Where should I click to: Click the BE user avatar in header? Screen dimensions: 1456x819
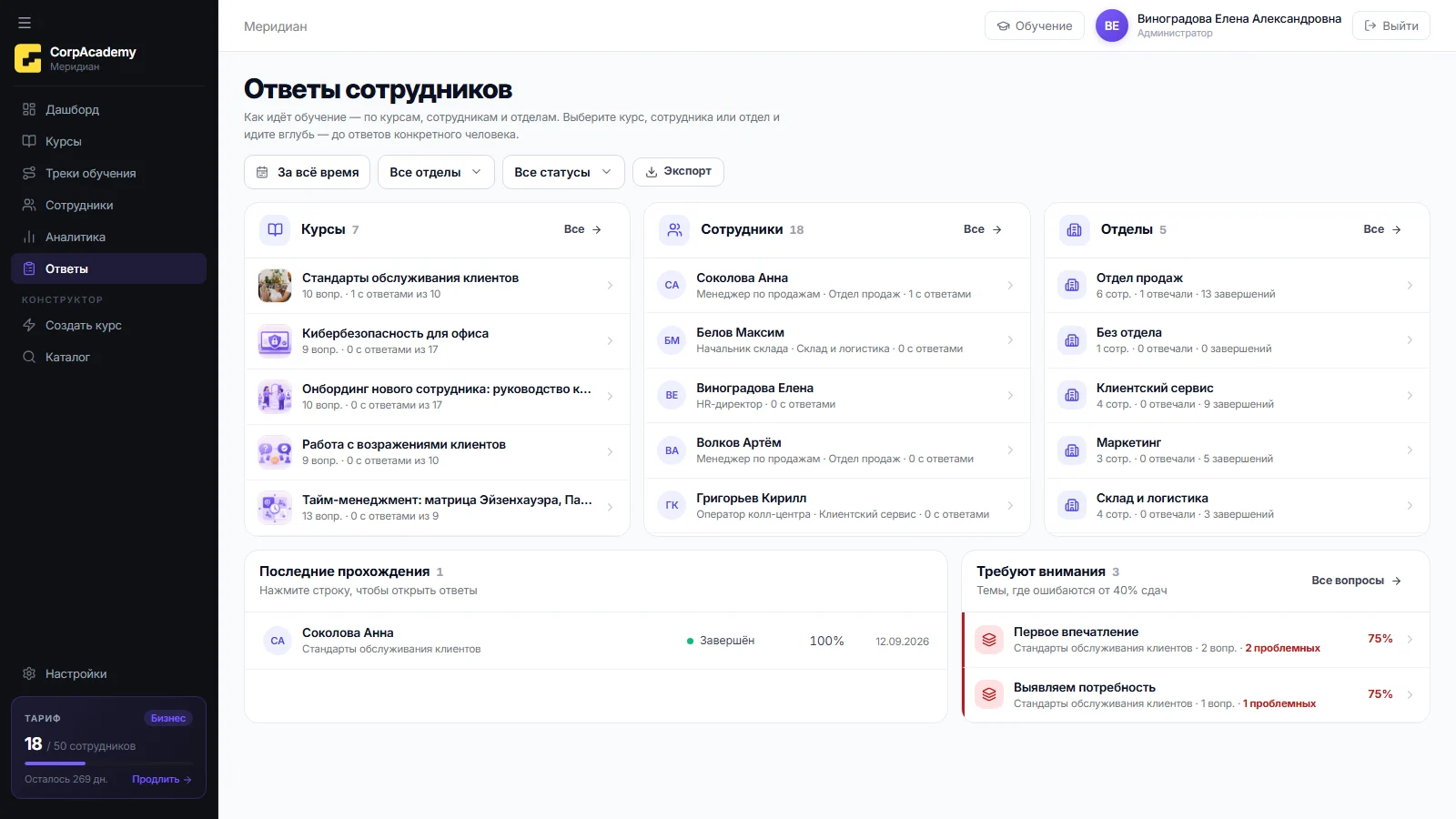[x=1112, y=25]
